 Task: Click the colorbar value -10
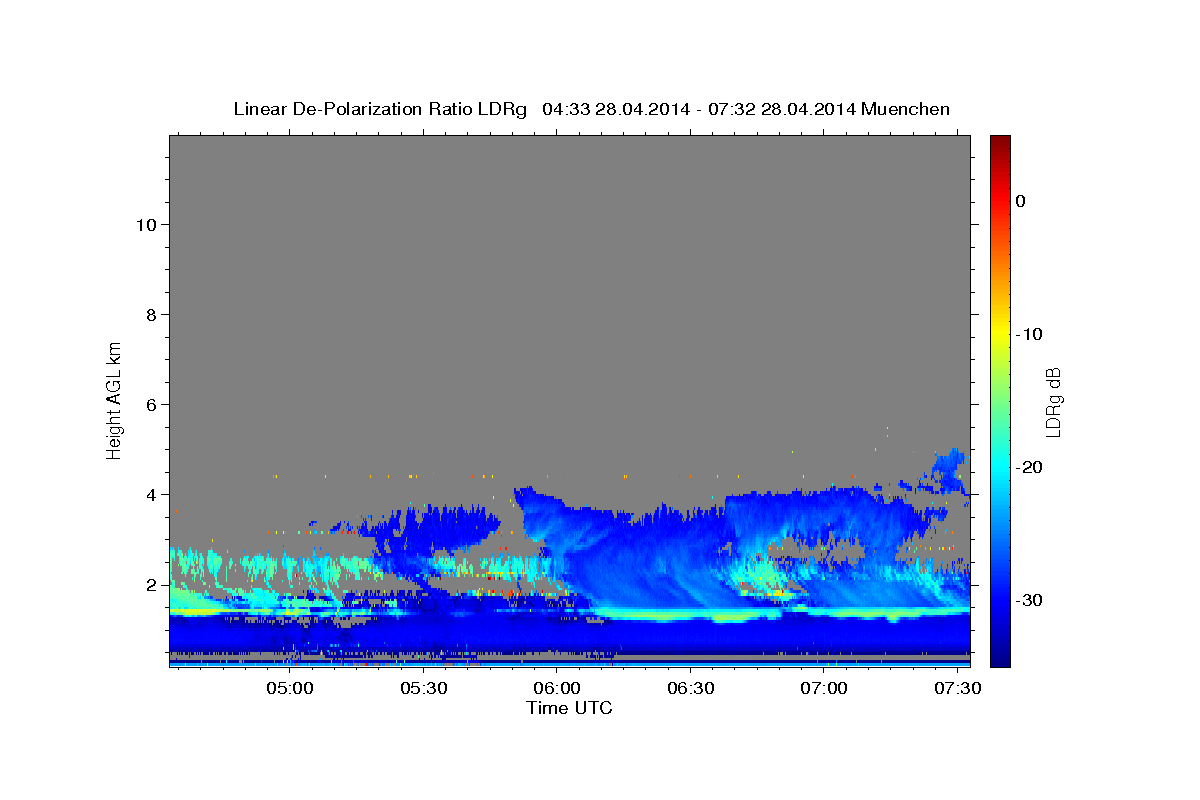1030,334
